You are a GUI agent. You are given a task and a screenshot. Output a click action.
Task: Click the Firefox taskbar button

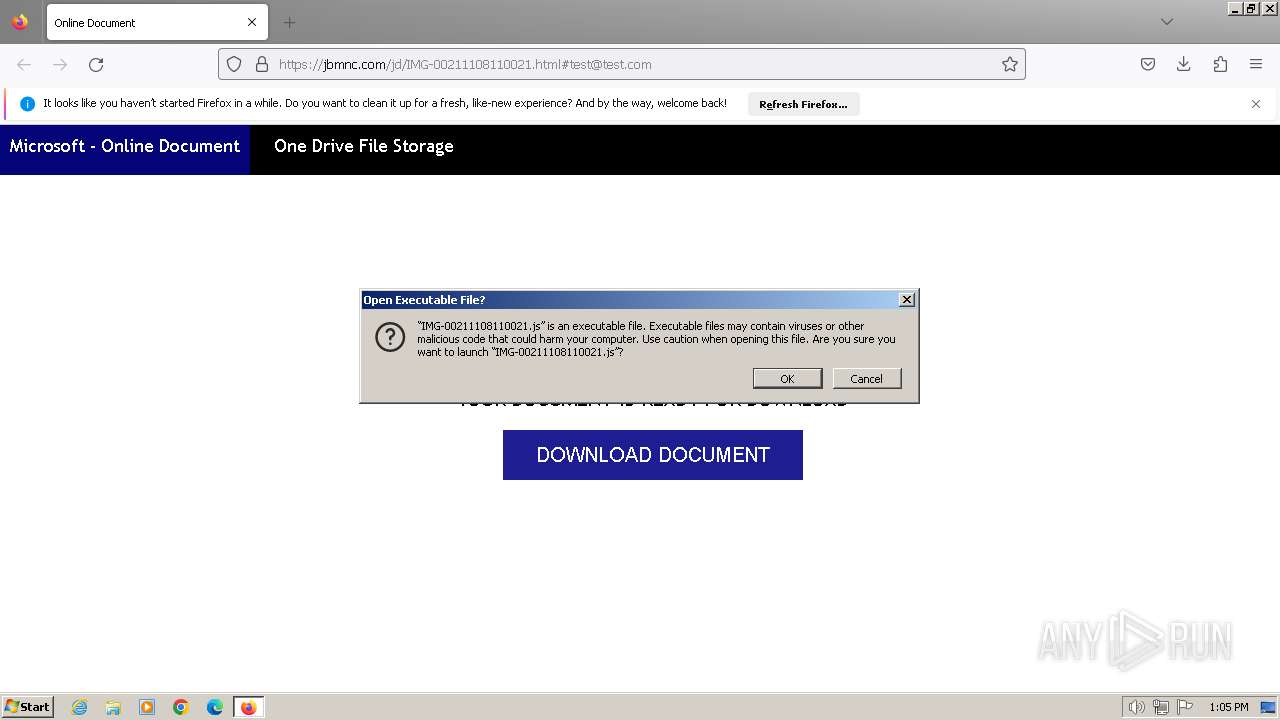(x=249, y=707)
